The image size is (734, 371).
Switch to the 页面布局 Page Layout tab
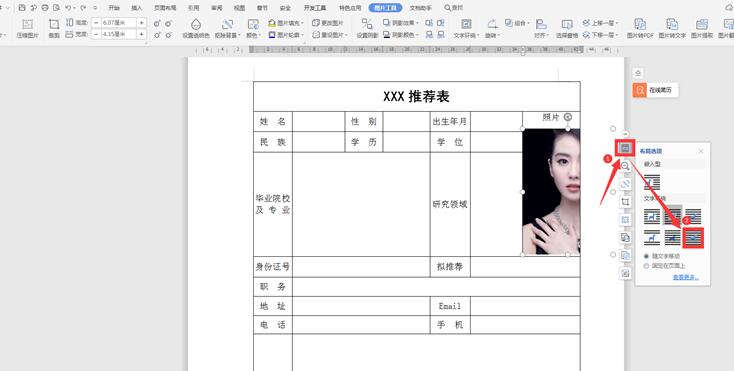(165, 8)
